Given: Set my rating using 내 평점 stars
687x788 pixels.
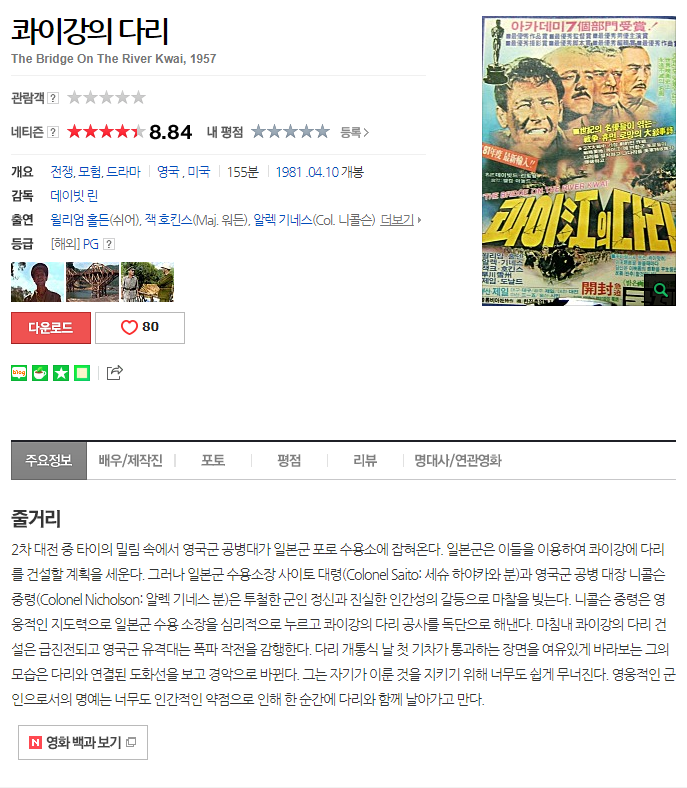Looking at the screenshot, I should (290, 132).
